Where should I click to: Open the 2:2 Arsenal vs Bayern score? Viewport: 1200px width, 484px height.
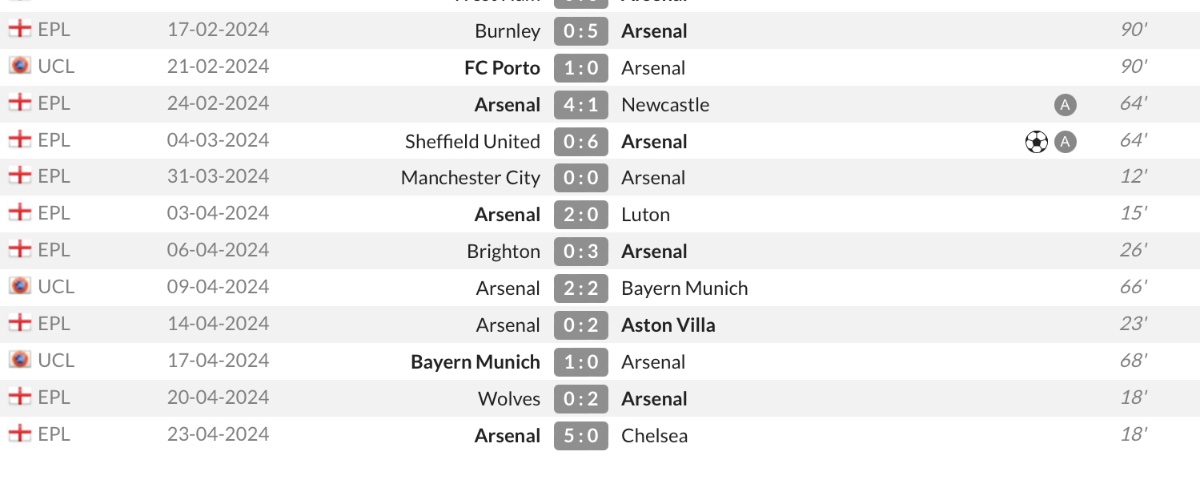click(581, 288)
